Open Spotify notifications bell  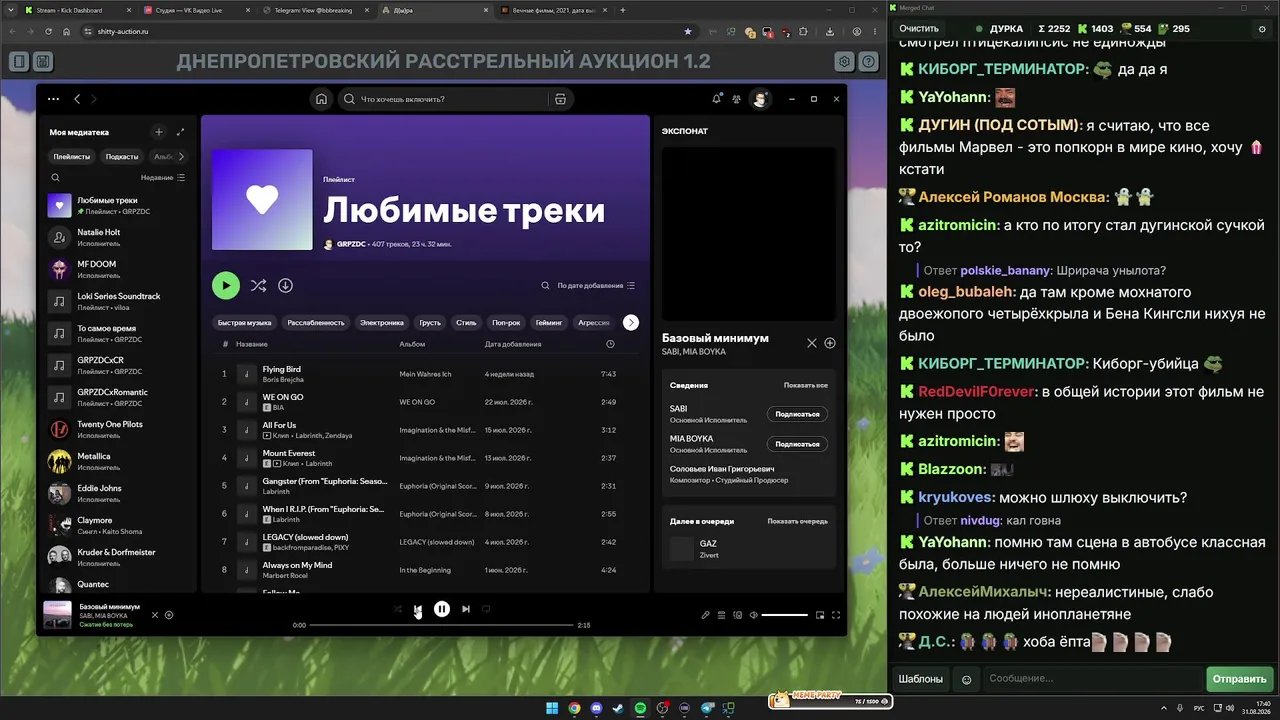717,99
